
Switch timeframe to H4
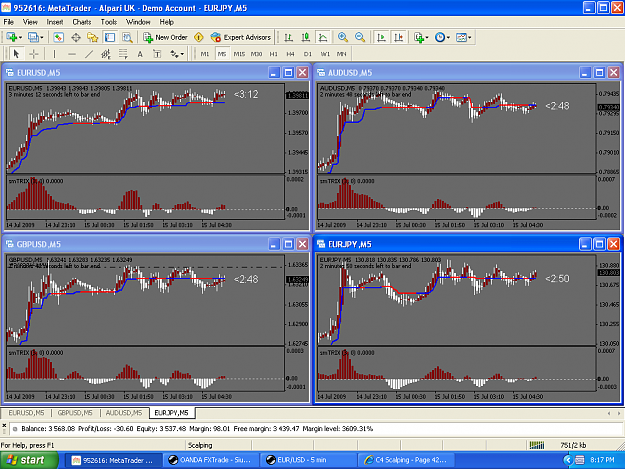tap(291, 54)
